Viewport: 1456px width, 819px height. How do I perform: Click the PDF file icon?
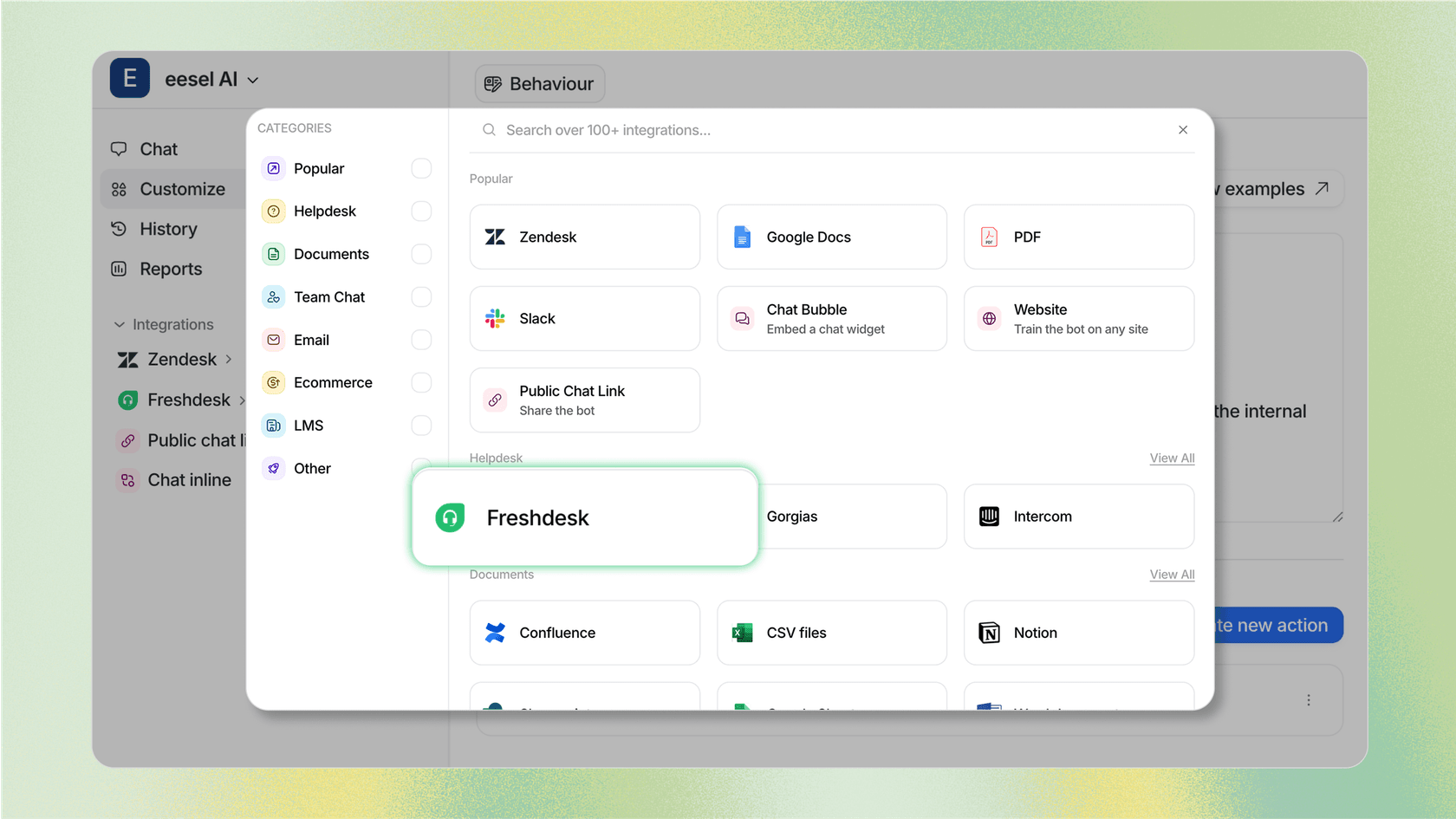tap(989, 237)
